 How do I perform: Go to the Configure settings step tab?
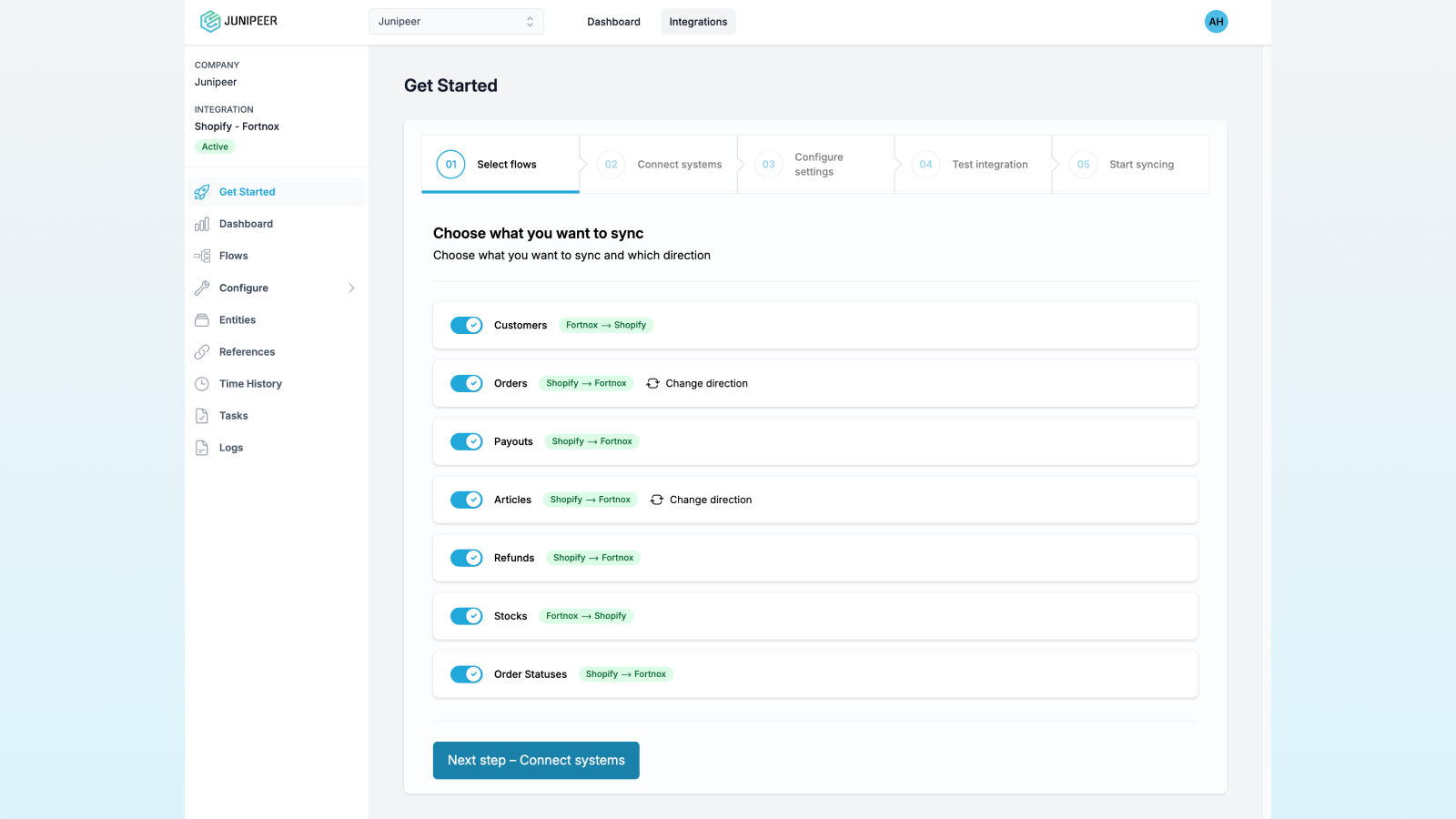pyautogui.click(x=816, y=165)
